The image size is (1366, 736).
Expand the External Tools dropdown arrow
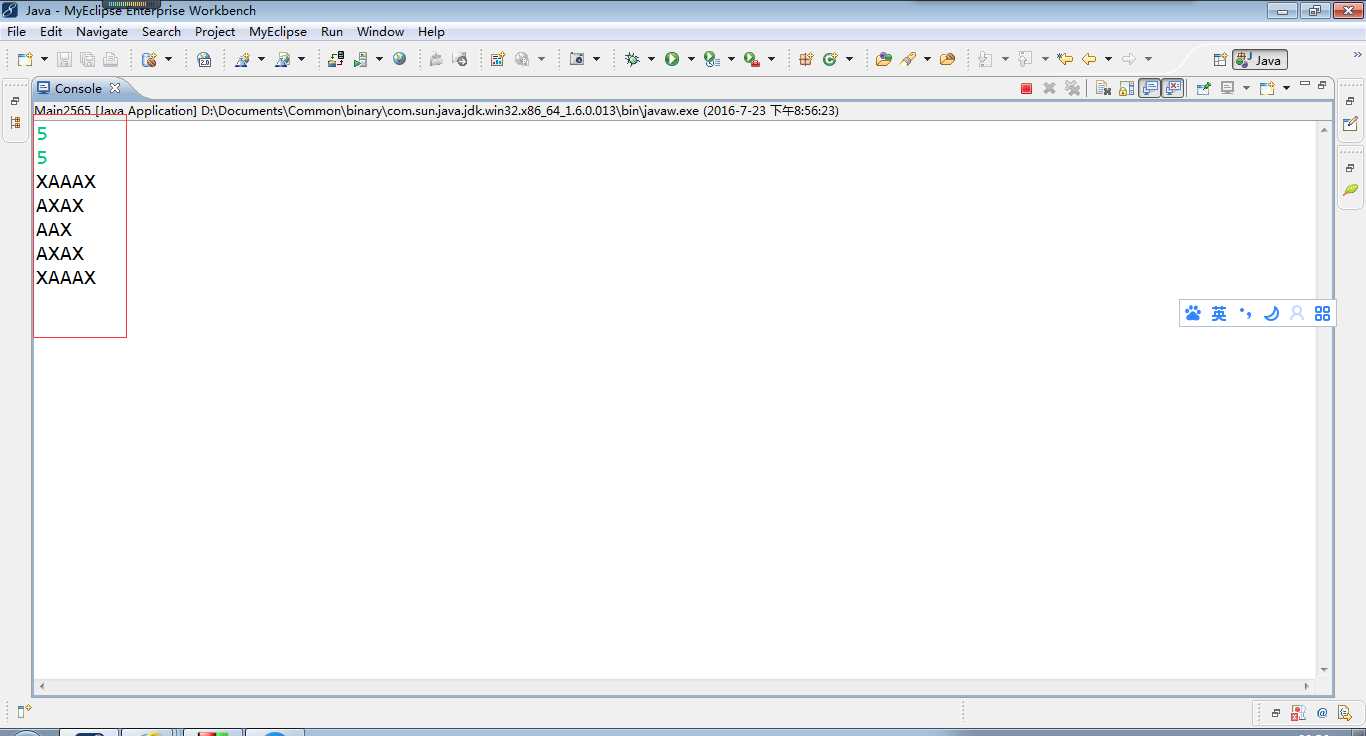tap(771, 59)
